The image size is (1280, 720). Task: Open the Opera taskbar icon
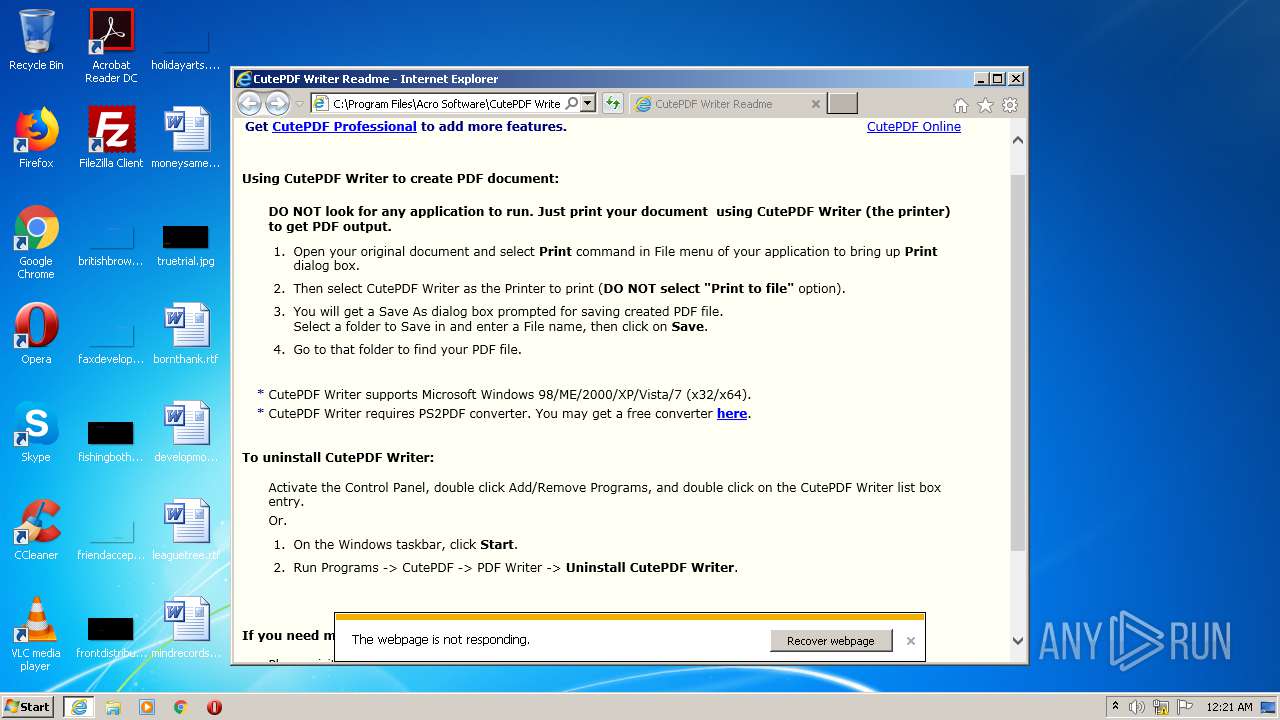(x=214, y=707)
